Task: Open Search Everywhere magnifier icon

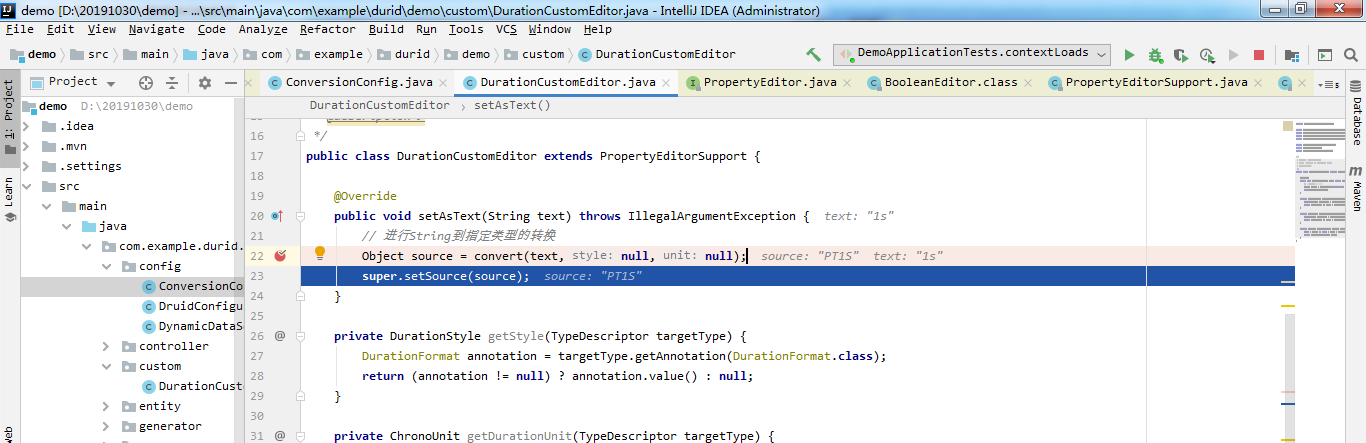Action: (x=1351, y=55)
